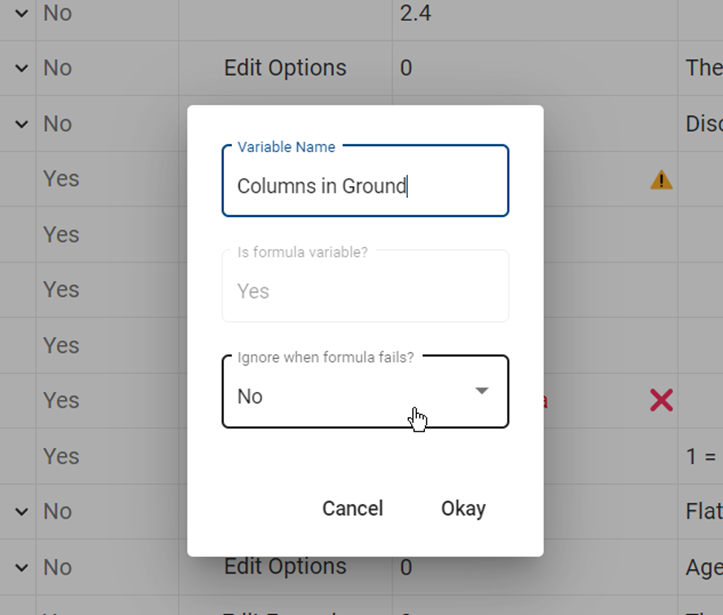Viewport: 723px width, 615px height.
Task: Click the Variable Name label of the text field
Action: [286, 147]
